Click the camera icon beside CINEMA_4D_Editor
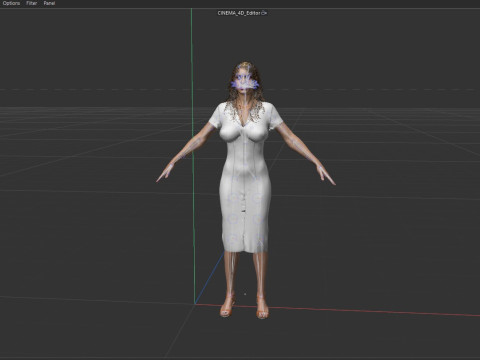 264,13
